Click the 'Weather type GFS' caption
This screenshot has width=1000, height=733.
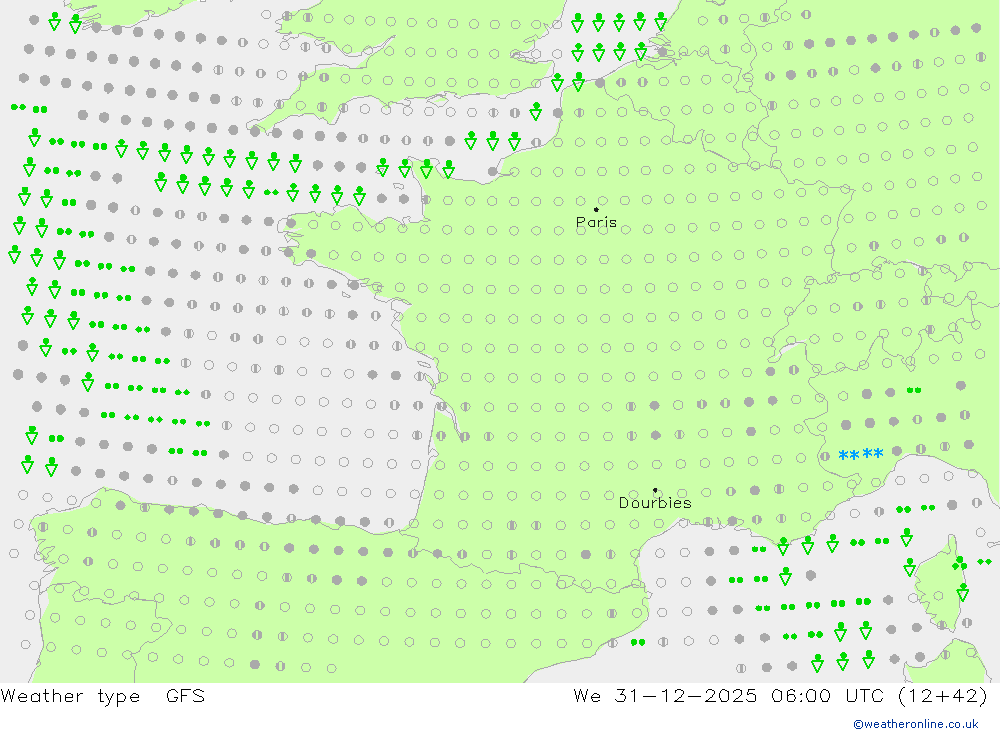[x=103, y=695]
